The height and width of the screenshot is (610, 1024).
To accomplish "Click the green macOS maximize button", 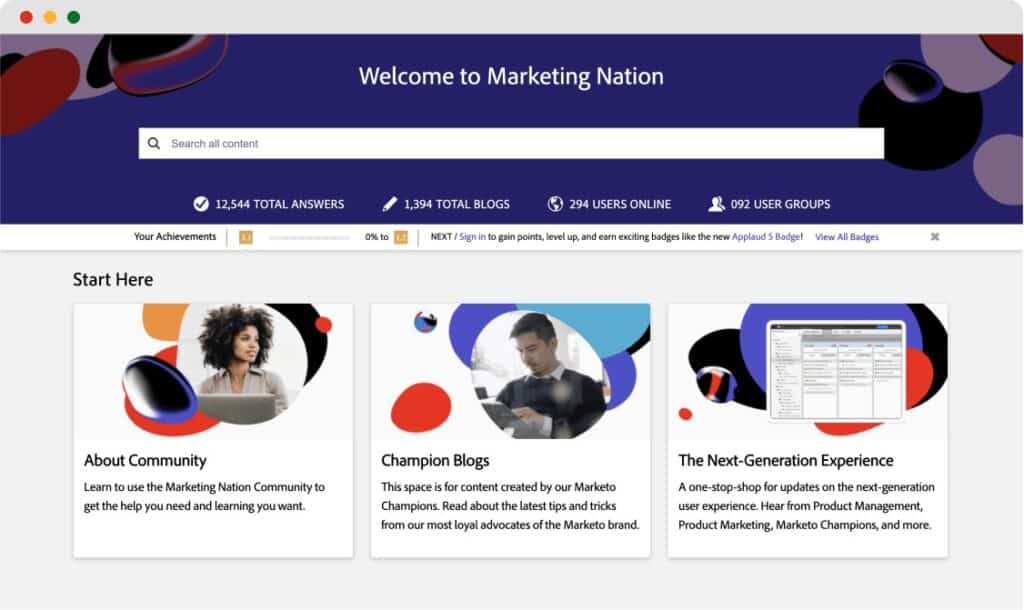I will tap(74, 17).
